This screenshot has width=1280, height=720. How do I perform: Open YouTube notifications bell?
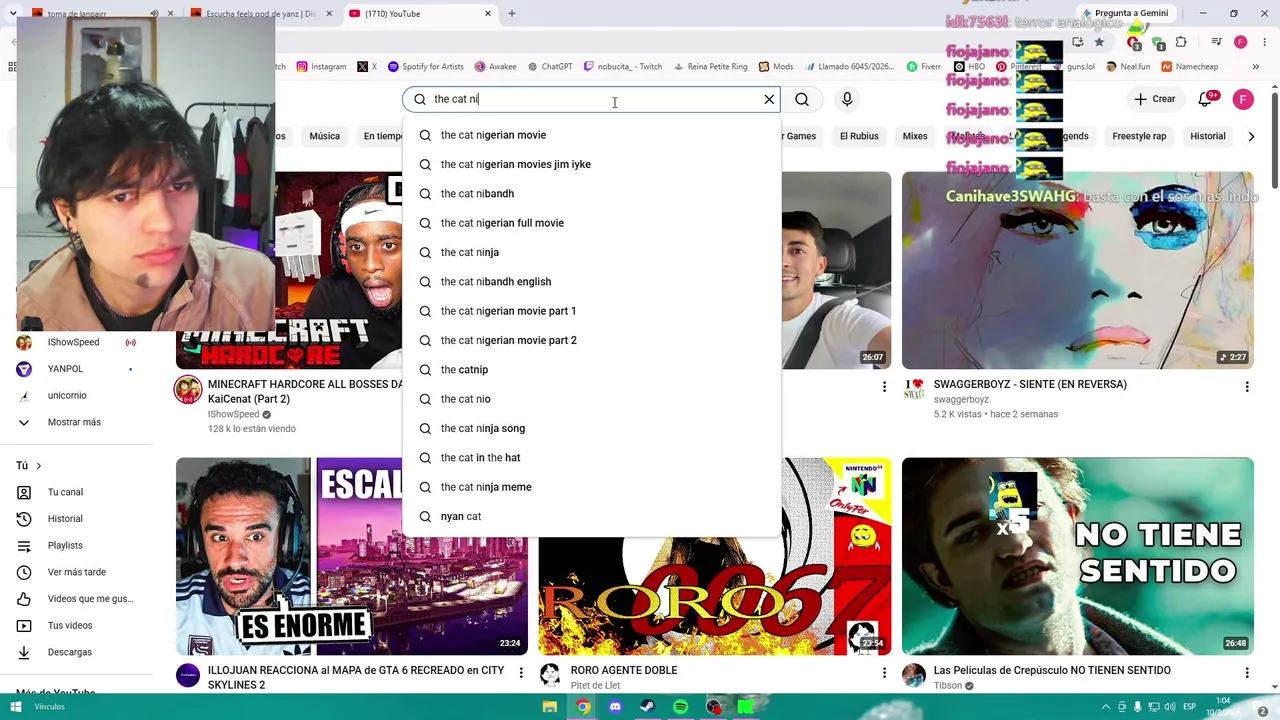click(x=1207, y=99)
